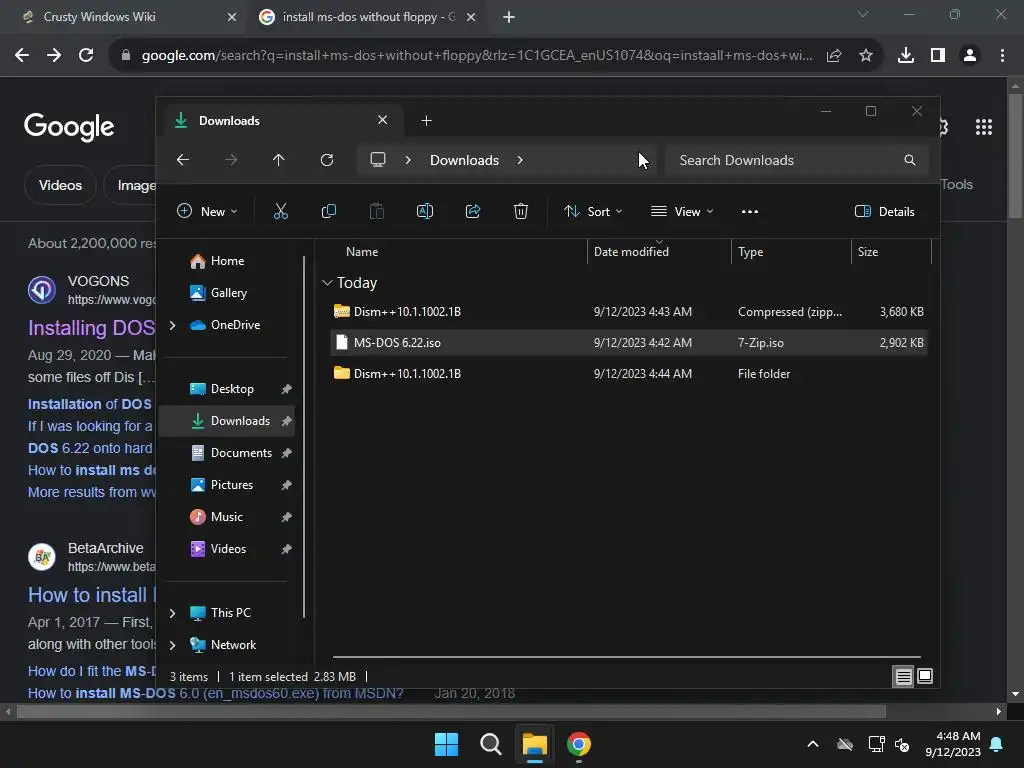
Task: Click Chrome icon in the taskbar
Action: pos(579,744)
